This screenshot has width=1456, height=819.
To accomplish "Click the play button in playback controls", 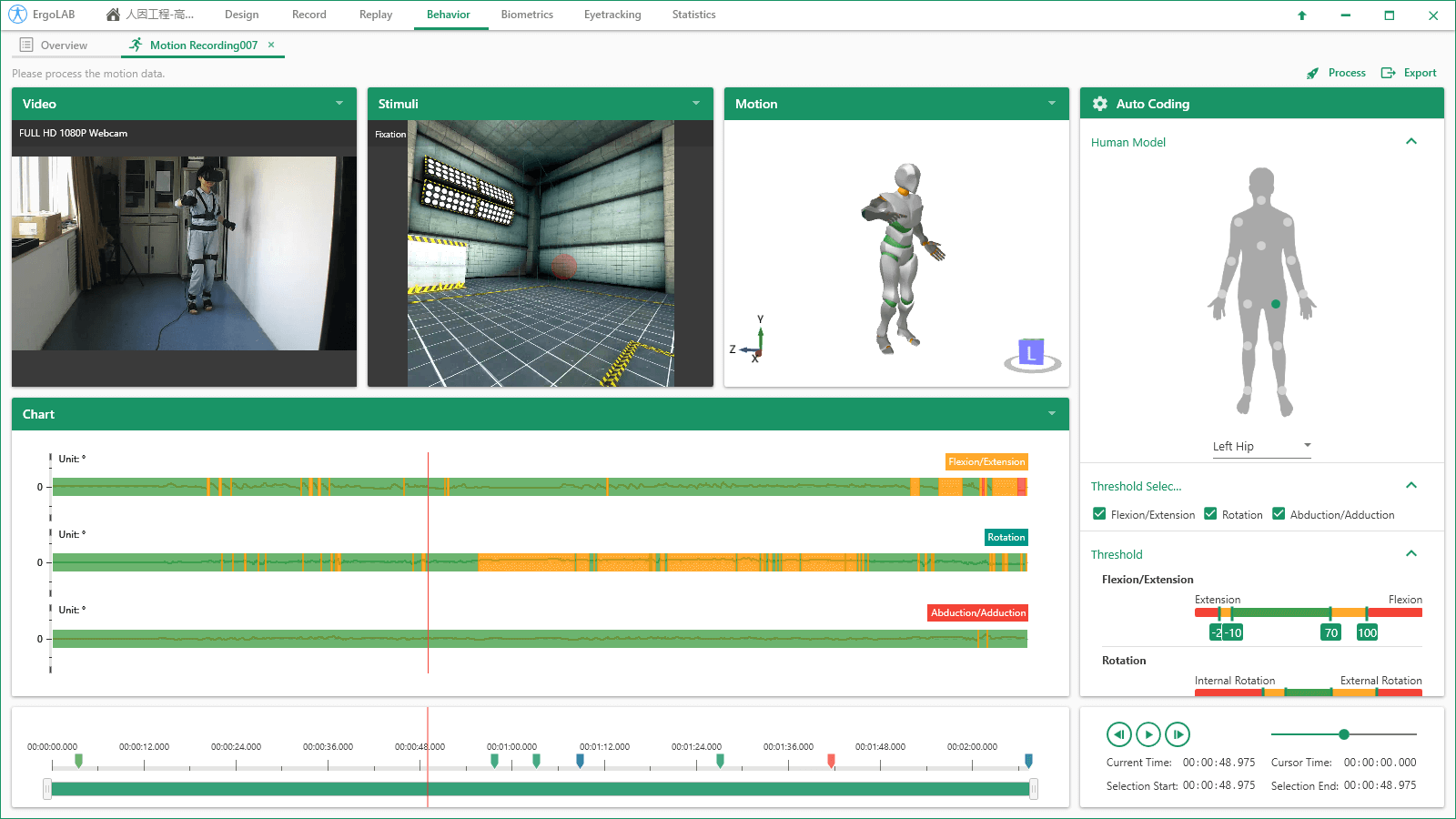I will [x=1148, y=734].
